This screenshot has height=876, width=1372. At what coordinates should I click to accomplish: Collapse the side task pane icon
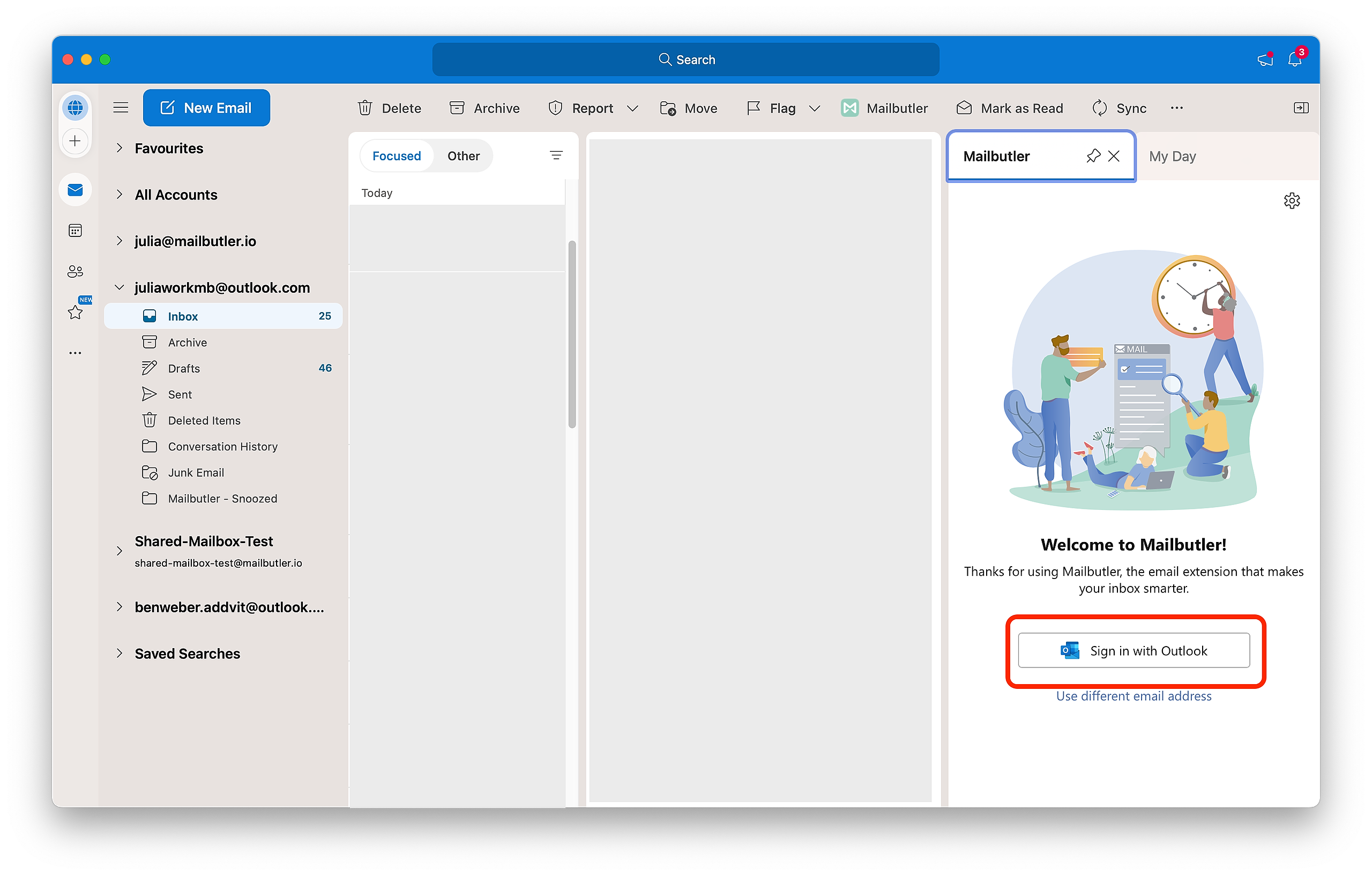click(1301, 108)
